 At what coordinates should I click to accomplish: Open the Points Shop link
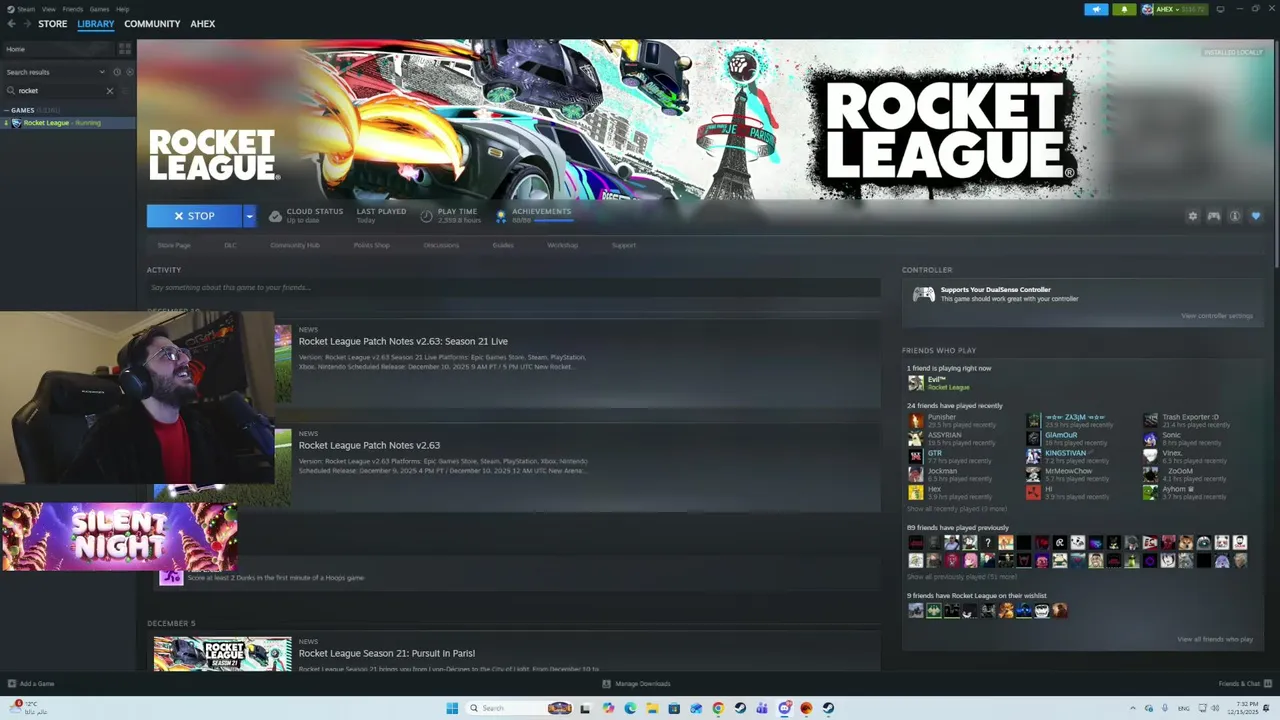[x=371, y=245]
